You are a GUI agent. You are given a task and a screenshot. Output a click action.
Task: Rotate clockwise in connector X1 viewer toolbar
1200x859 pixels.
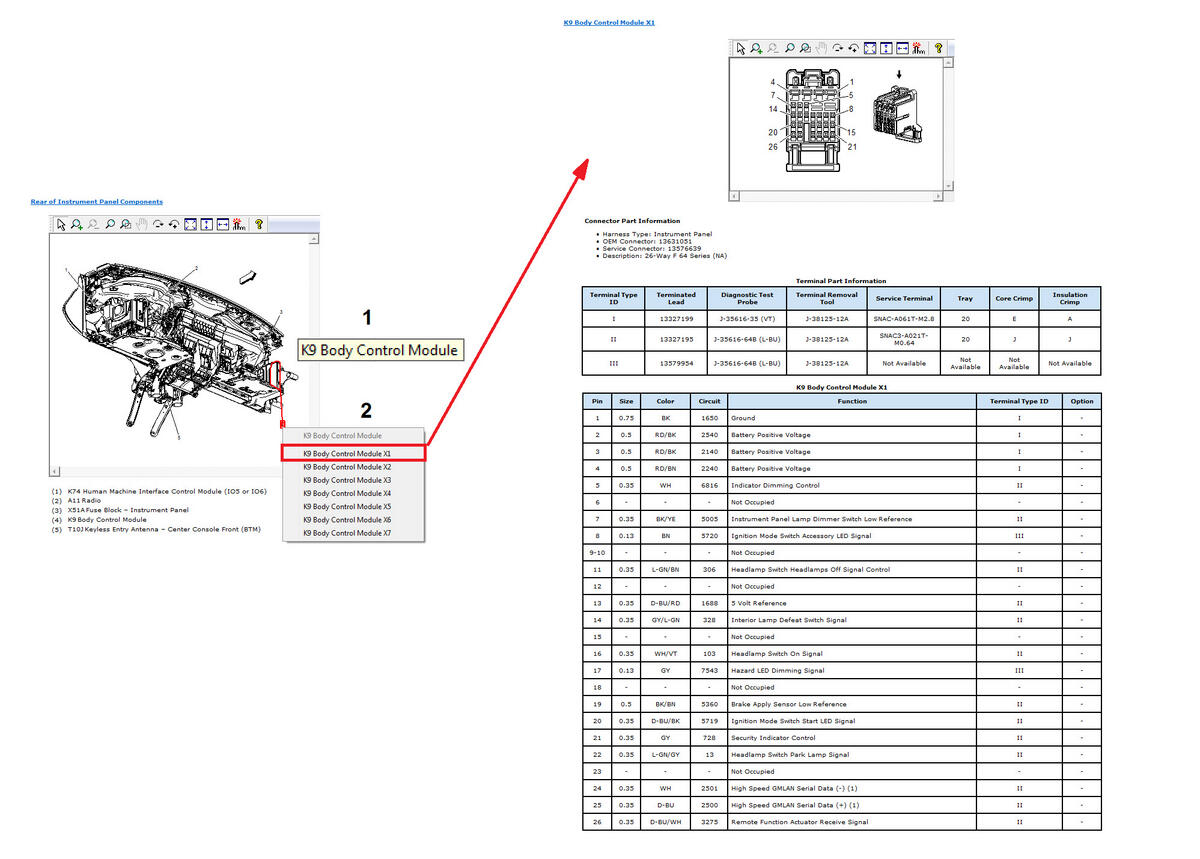pyautogui.click(x=838, y=48)
